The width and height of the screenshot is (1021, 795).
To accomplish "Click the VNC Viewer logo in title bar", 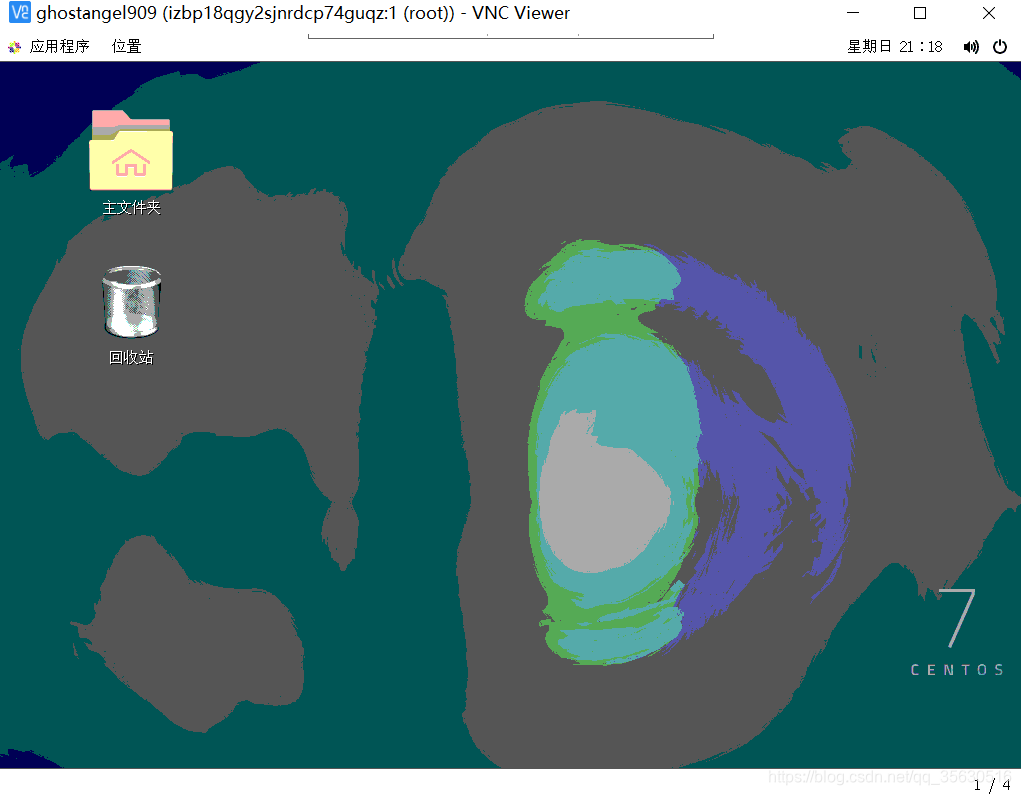I will click(x=20, y=12).
